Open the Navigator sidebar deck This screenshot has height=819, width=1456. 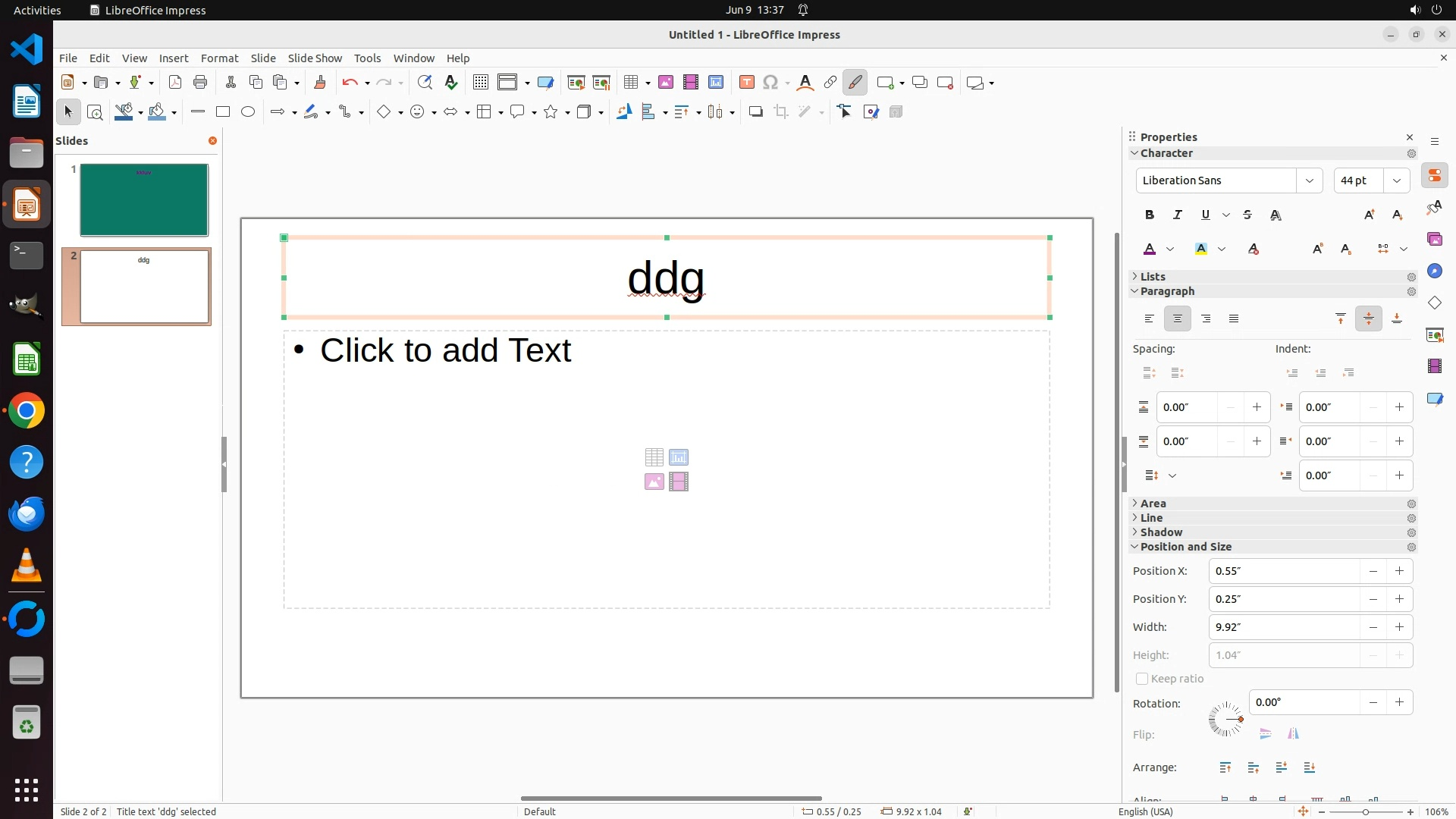1434,271
